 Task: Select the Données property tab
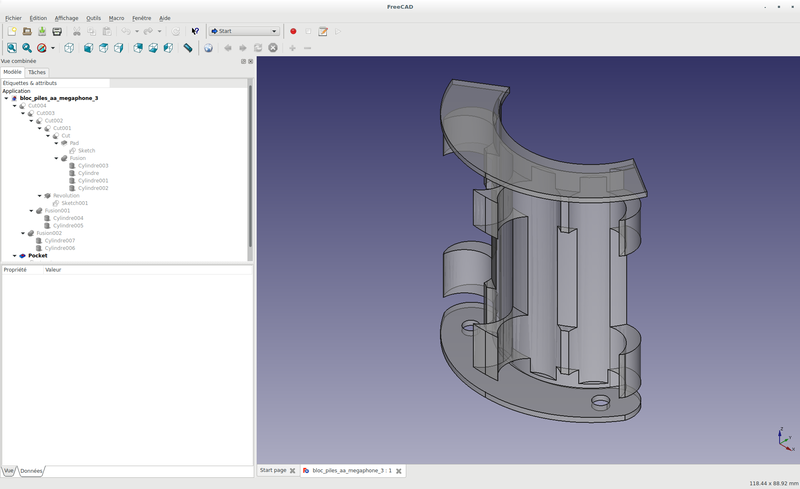(31, 471)
